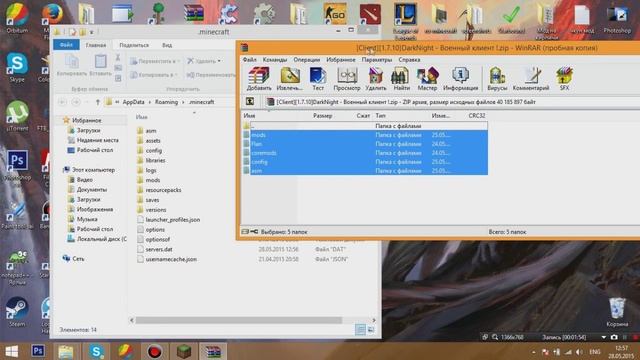Screen dimensions: 640x360
Task: Open WinRAR Операции menu
Action: coord(307,60)
